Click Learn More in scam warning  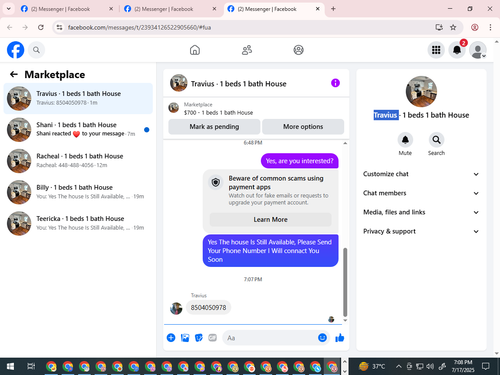270,219
